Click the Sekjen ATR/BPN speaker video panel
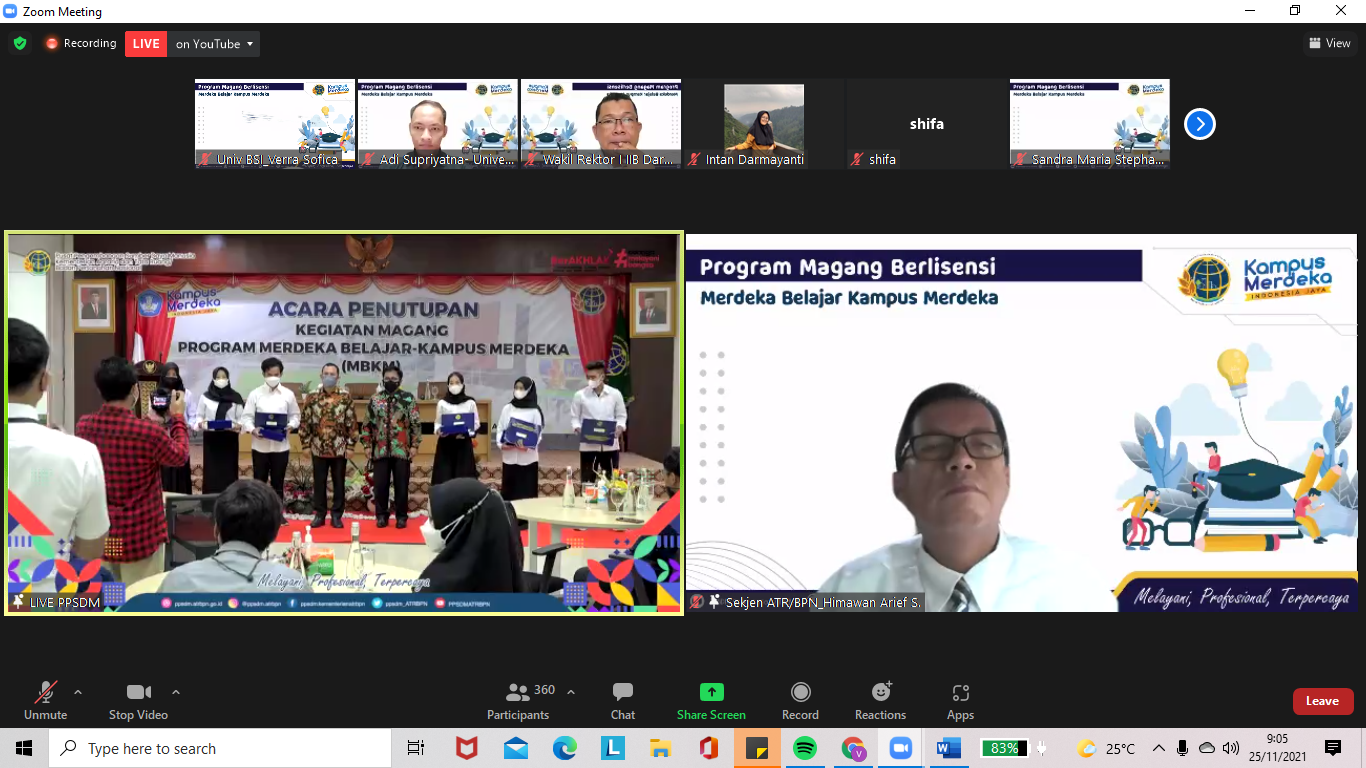Screen dimensions: 1366x768 (x=1021, y=423)
